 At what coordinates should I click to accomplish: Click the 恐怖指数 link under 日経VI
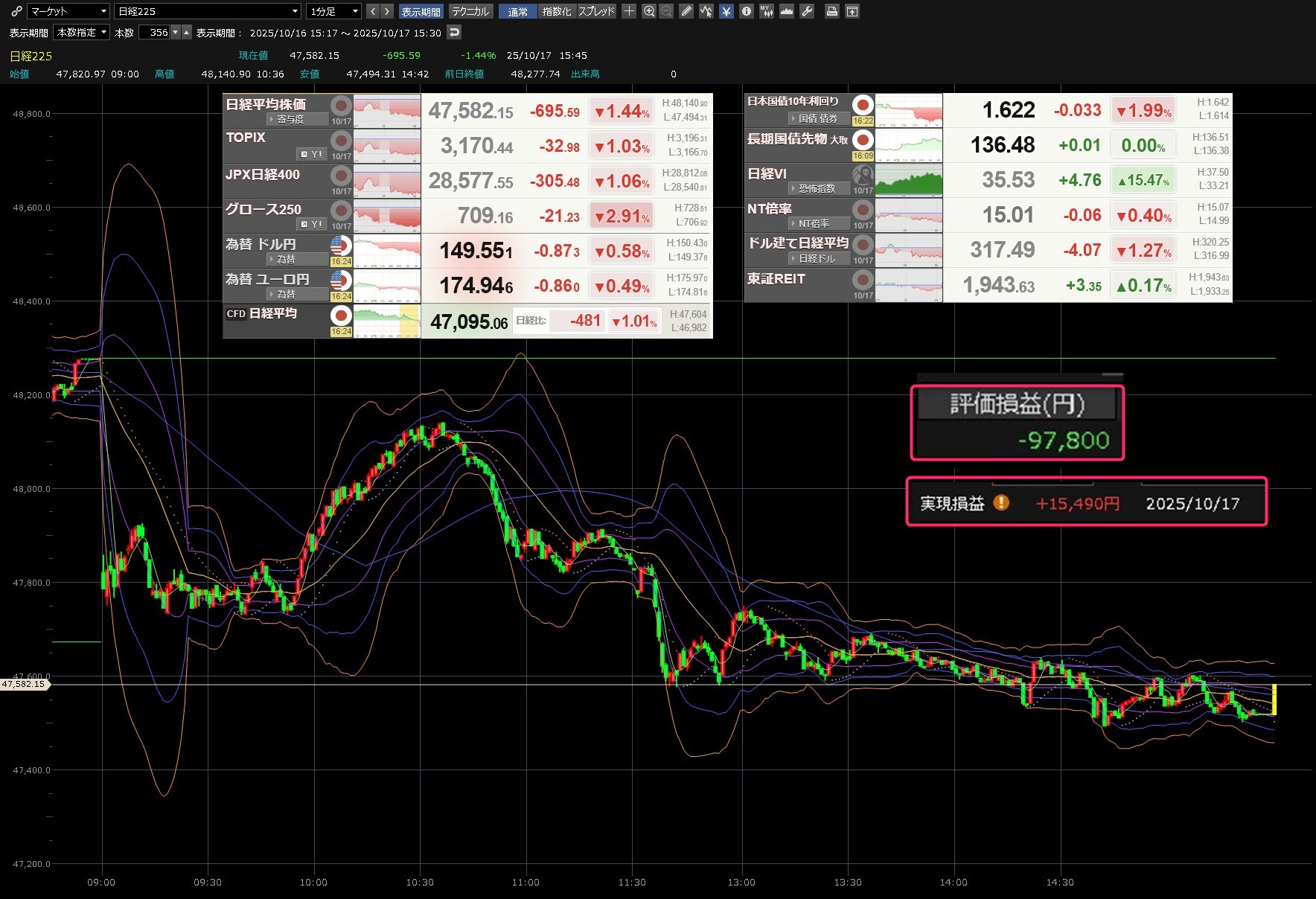[x=817, y=189]
